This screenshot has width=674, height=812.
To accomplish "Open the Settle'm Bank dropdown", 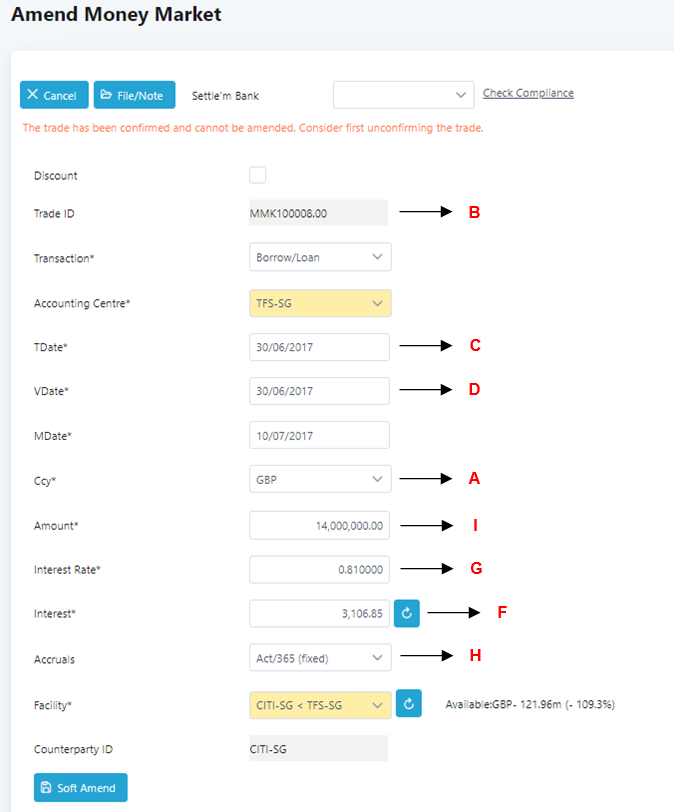I will pyautogui.click(x=403, y=94).
